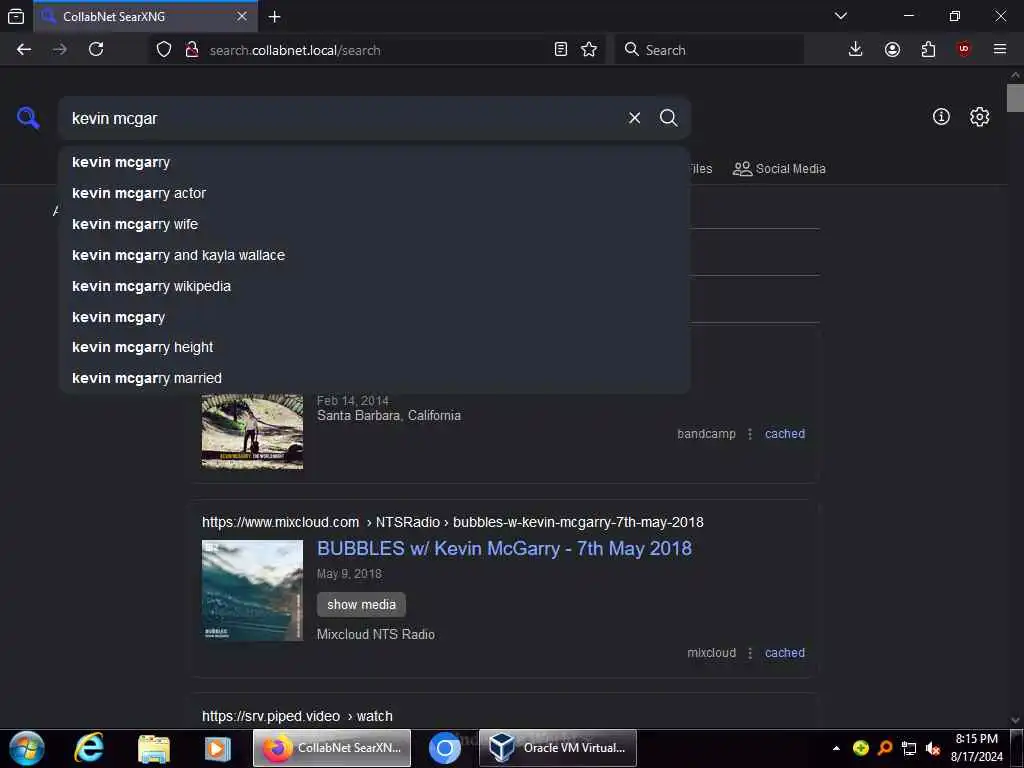Open BUBBLES w/ Kevin McGarry result title
This screenshot has width=1024, height=768.
504,549
